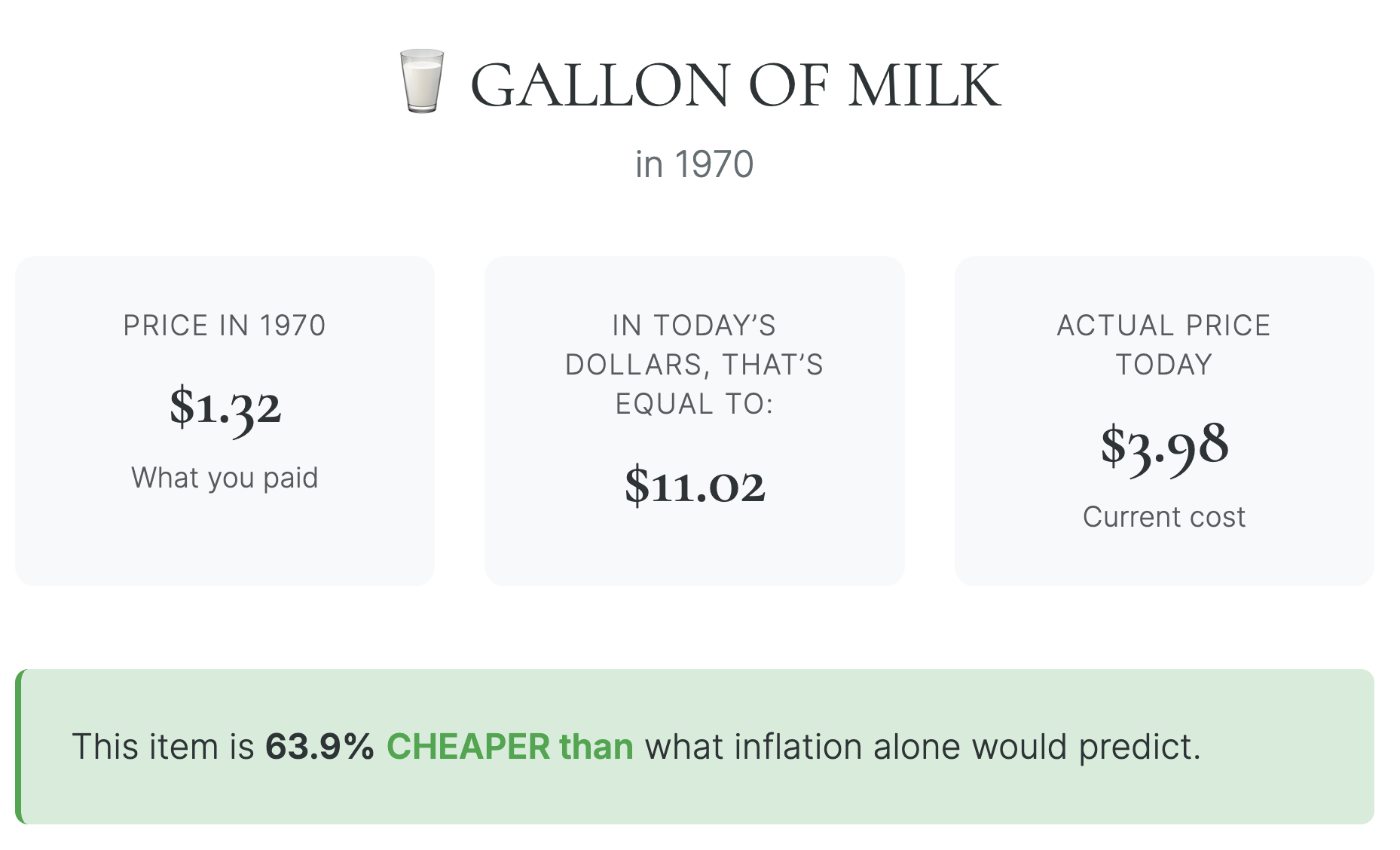Image resolution: width=1400 pixels, height=850 pixels.
Task: Select the $1.32 price value
Action: click(x=225, y=408)
